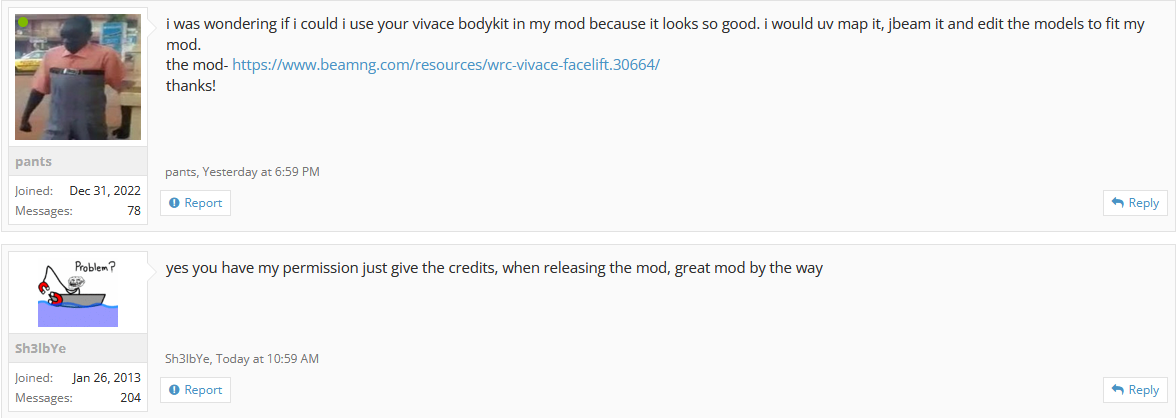
Task: Click the Report icon on Sh3lbYe's post
Action: pos(175,389)
